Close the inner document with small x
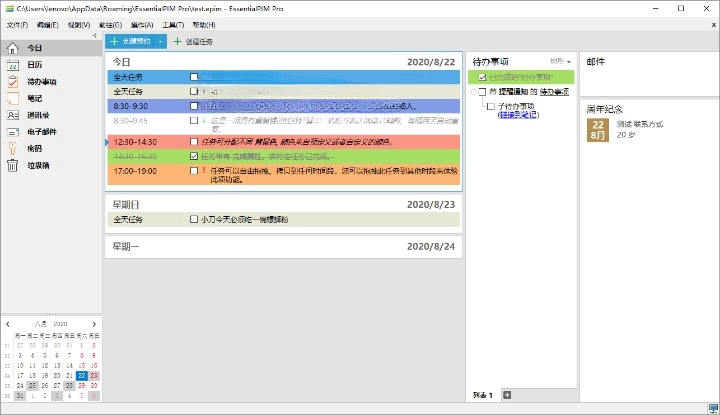This screenshot has width=720, height=415. click(714, 25)
